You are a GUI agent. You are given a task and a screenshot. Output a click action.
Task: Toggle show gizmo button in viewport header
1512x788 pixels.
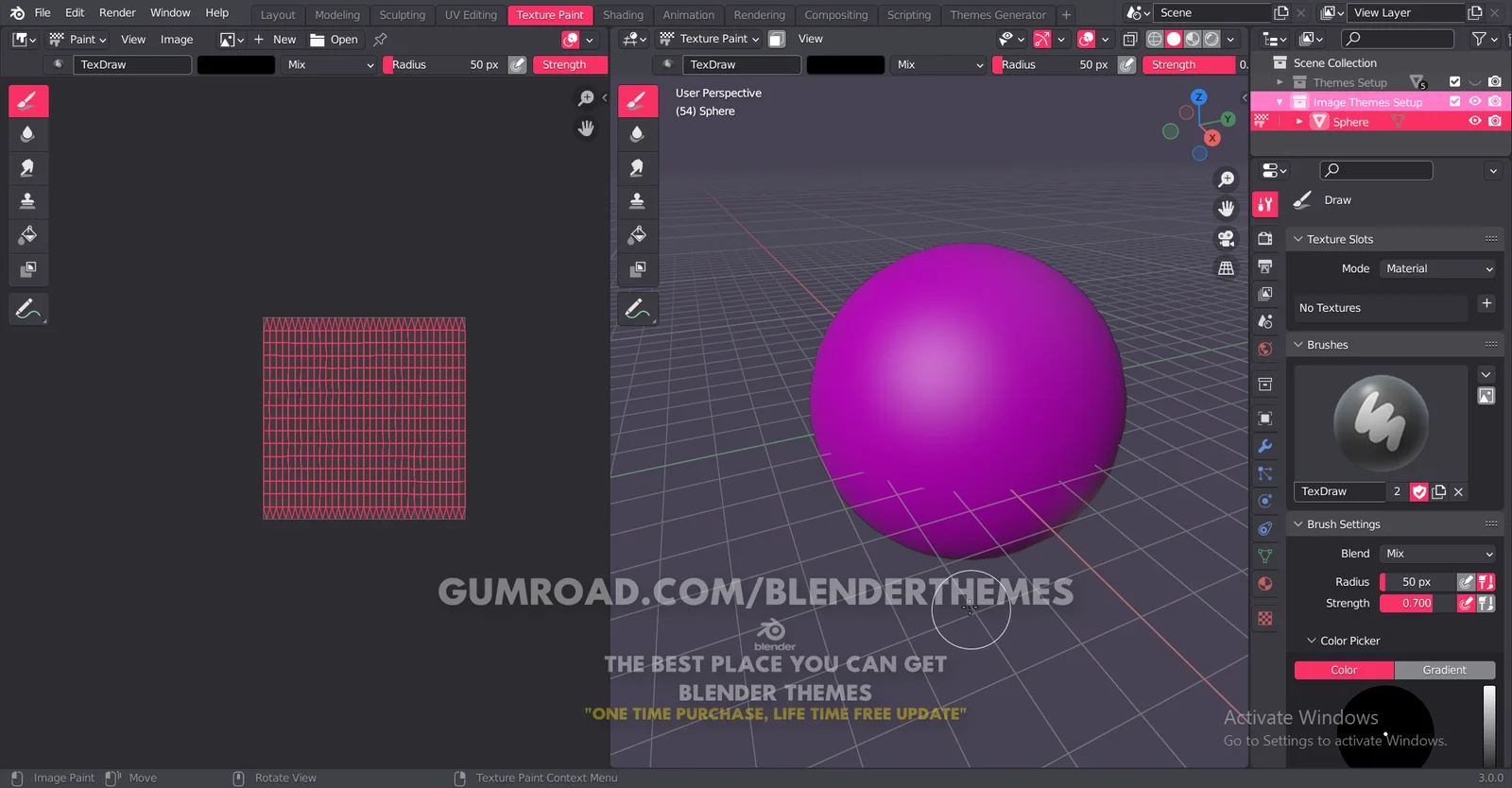[x=1042, y=39]
